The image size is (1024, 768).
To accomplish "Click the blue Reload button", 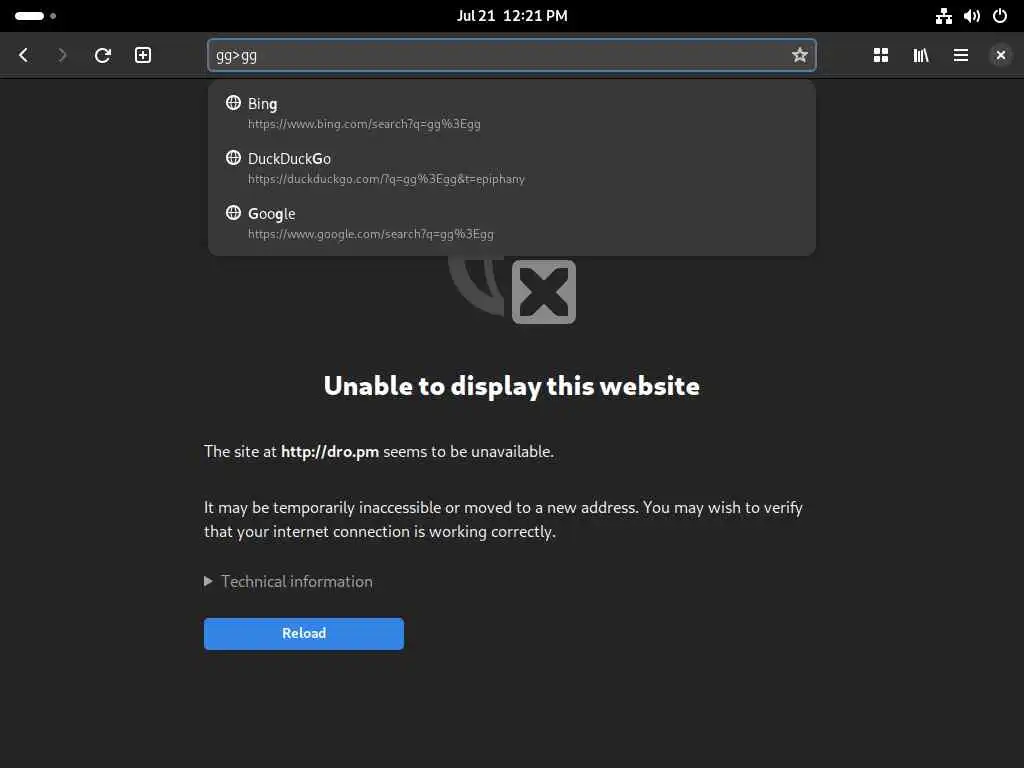I will pyautogui.click(x=304, y=633).
